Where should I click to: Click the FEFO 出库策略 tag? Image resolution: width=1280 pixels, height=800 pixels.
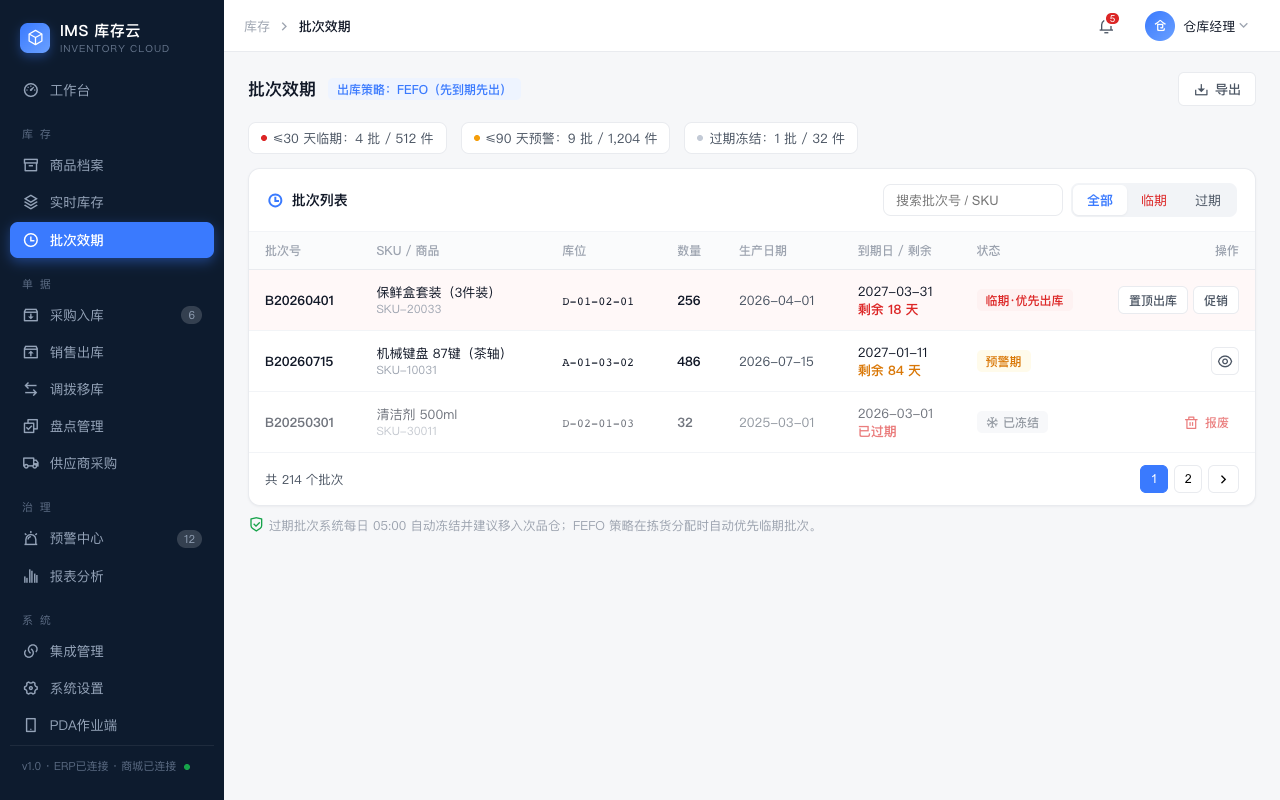pos(424,89)
